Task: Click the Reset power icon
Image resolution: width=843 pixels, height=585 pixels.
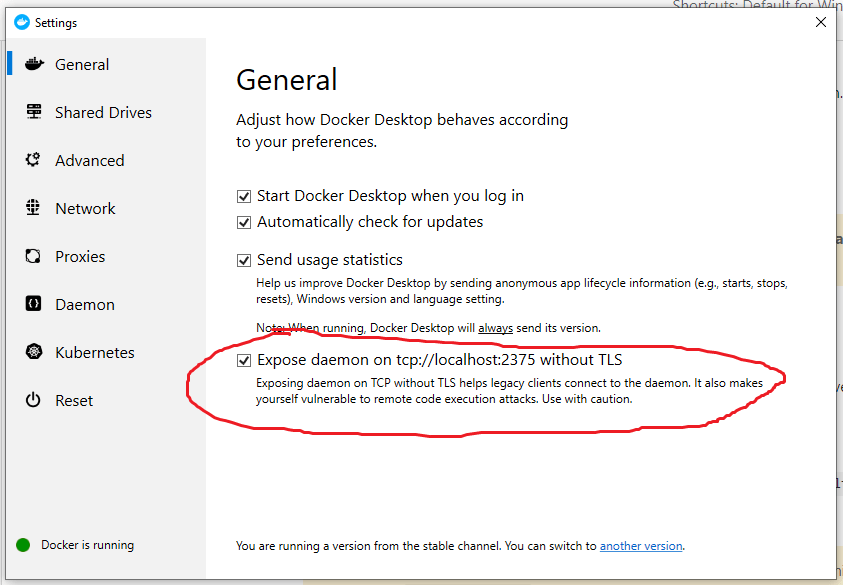Action: (34, 400)
